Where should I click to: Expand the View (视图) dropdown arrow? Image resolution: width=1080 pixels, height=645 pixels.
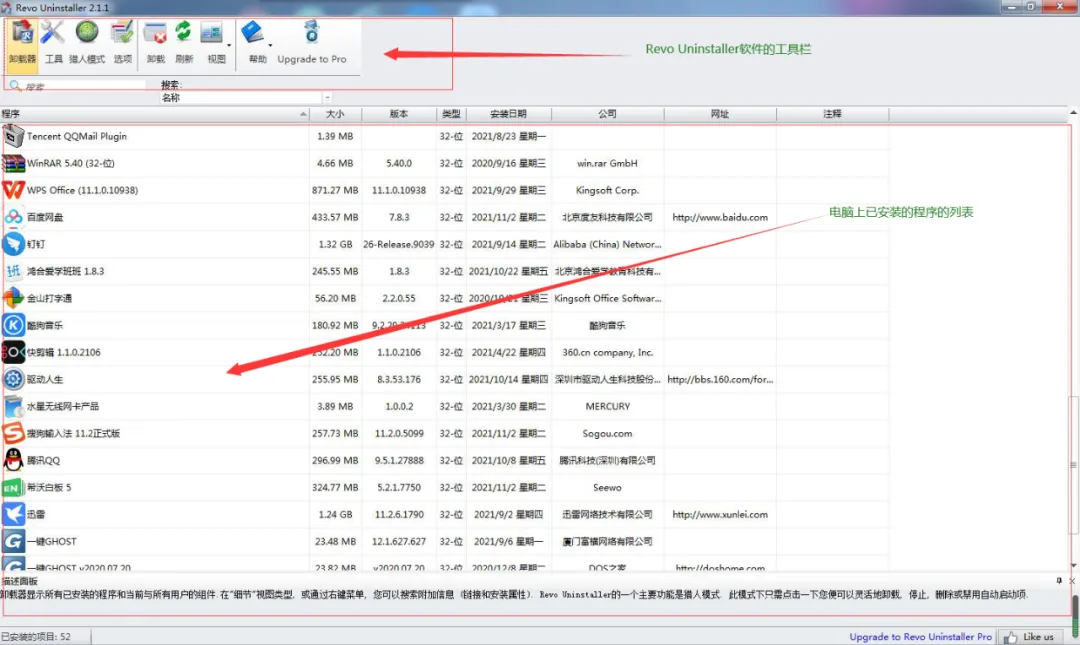[x=229, y=45]
